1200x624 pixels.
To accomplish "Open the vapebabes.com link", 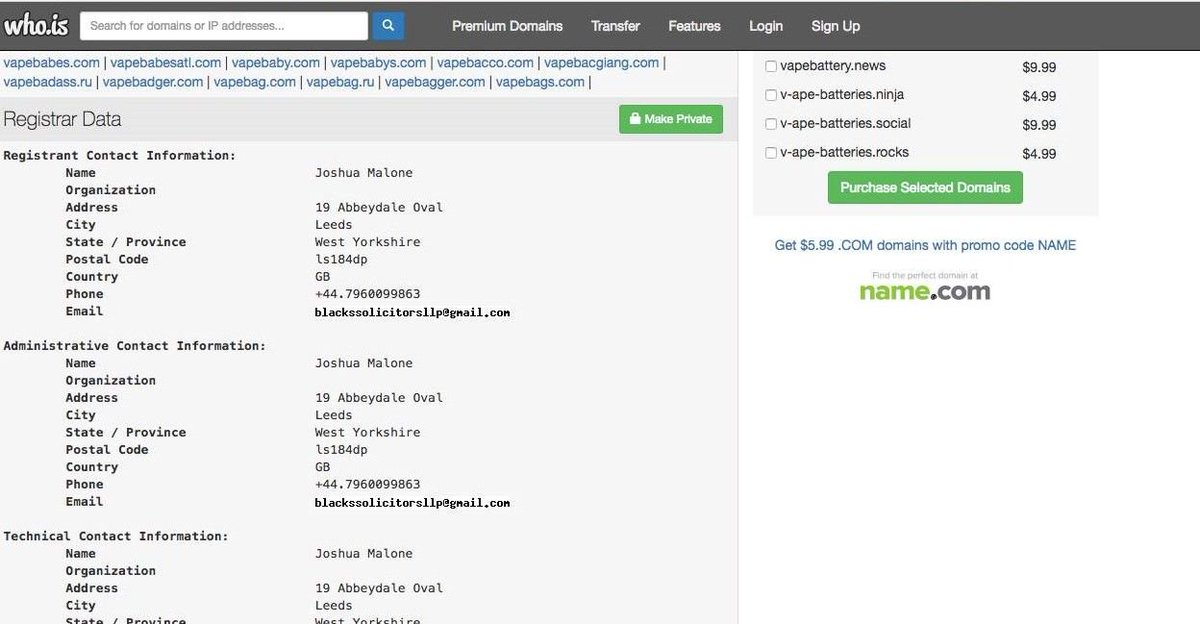I will click(x=52, y=62).
